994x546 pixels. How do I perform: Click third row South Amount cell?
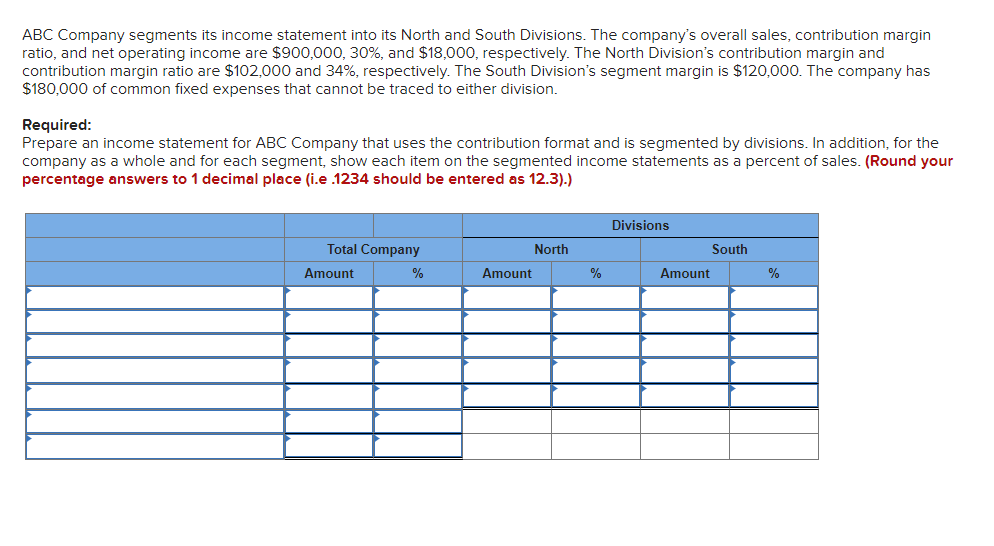(x=685, y=346)
